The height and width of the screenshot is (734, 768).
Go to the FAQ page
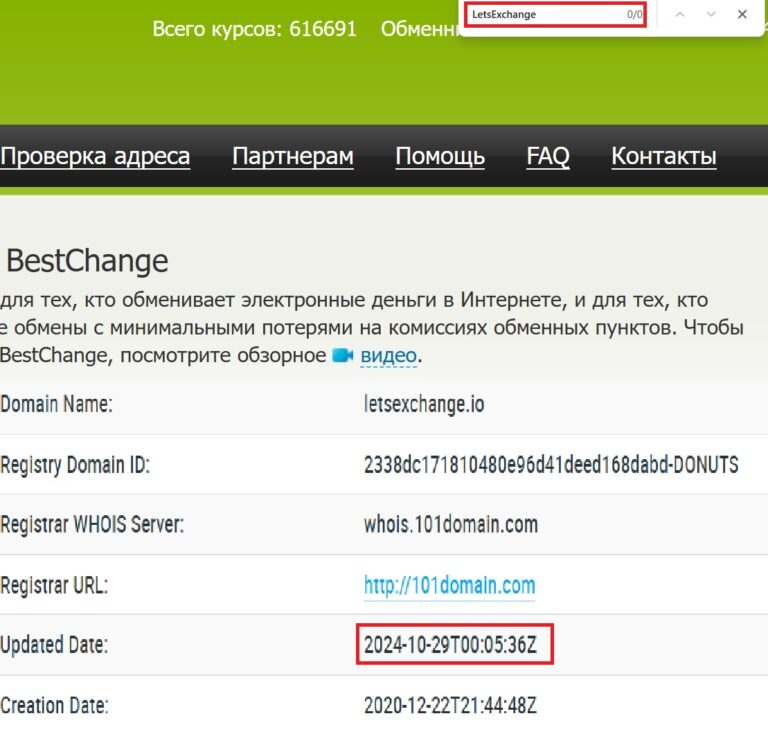pyautogui.click(x=547, y=156)
